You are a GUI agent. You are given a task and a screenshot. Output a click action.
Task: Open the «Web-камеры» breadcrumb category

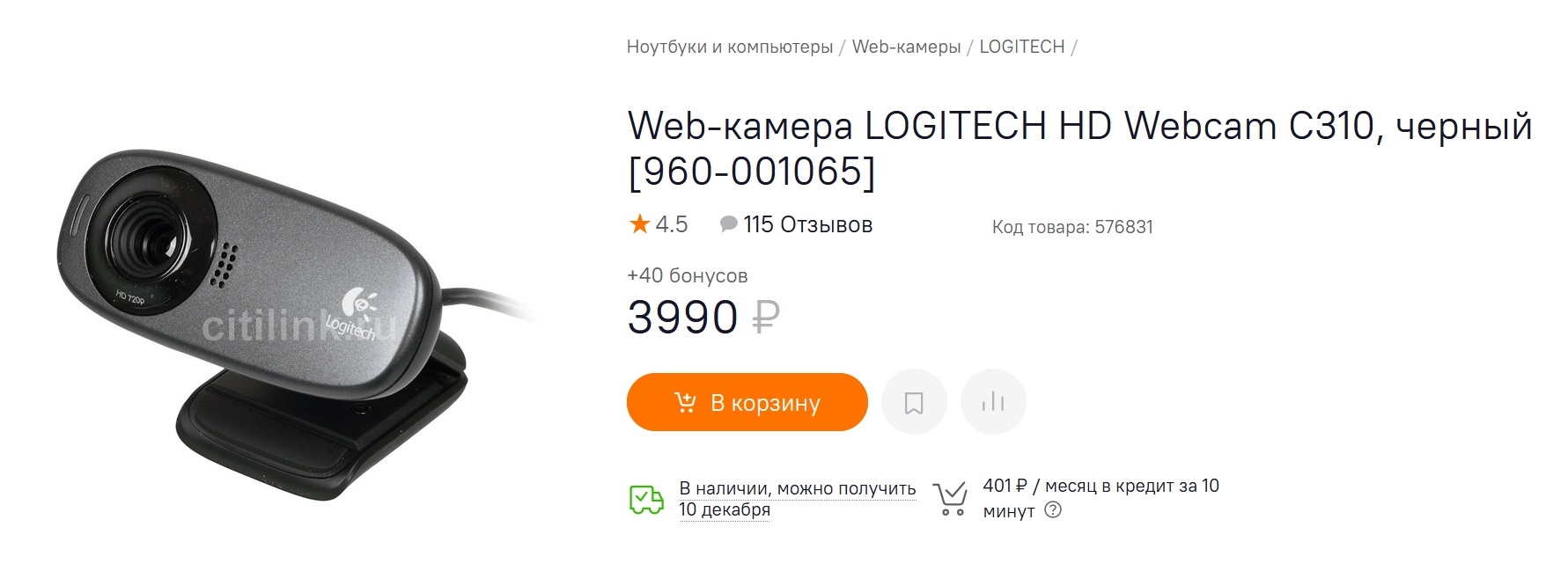pos(906,47)
